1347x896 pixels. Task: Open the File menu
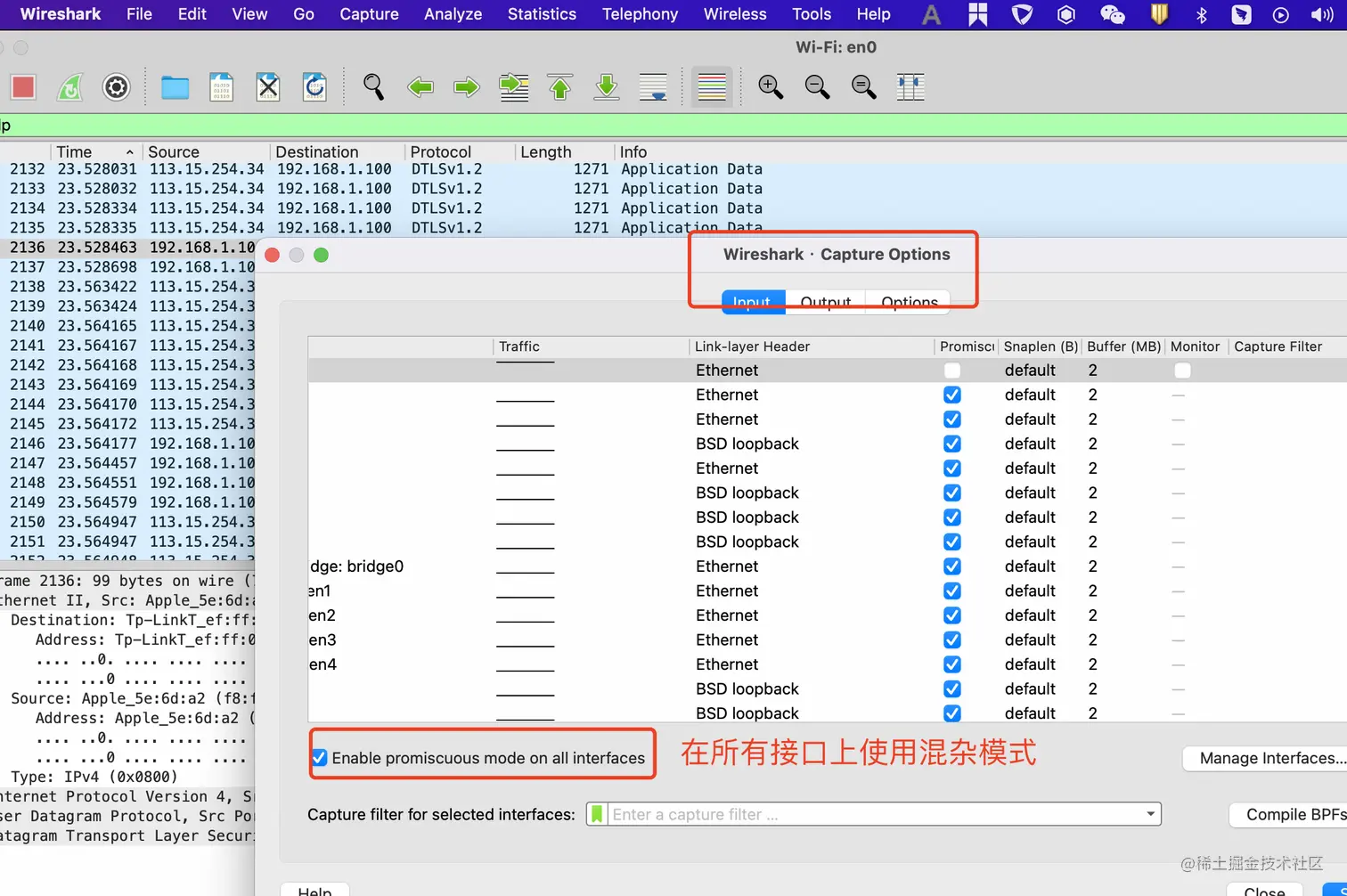click(x=139, y=14)
